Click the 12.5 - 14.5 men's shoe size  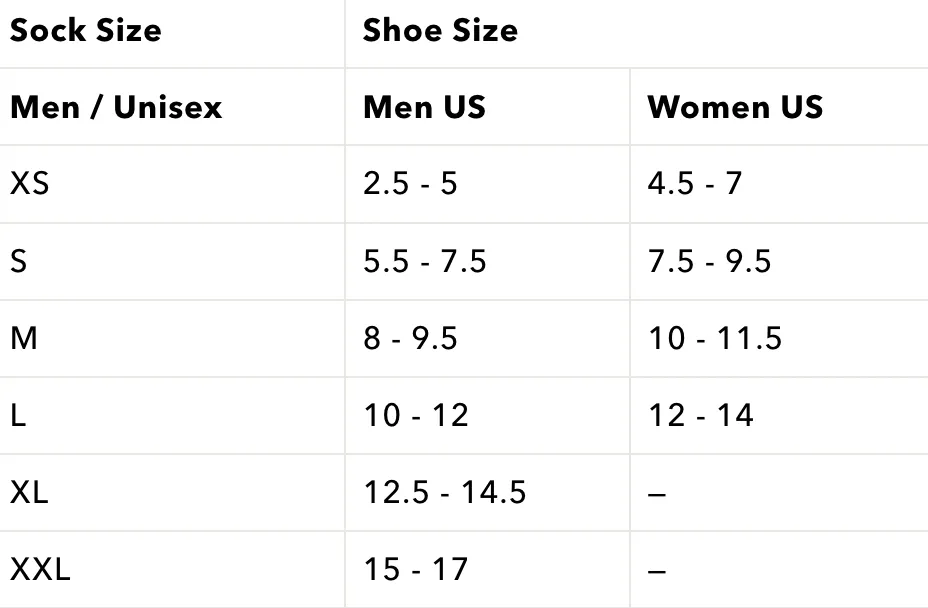pyautogui.click(x=444, y=492)
